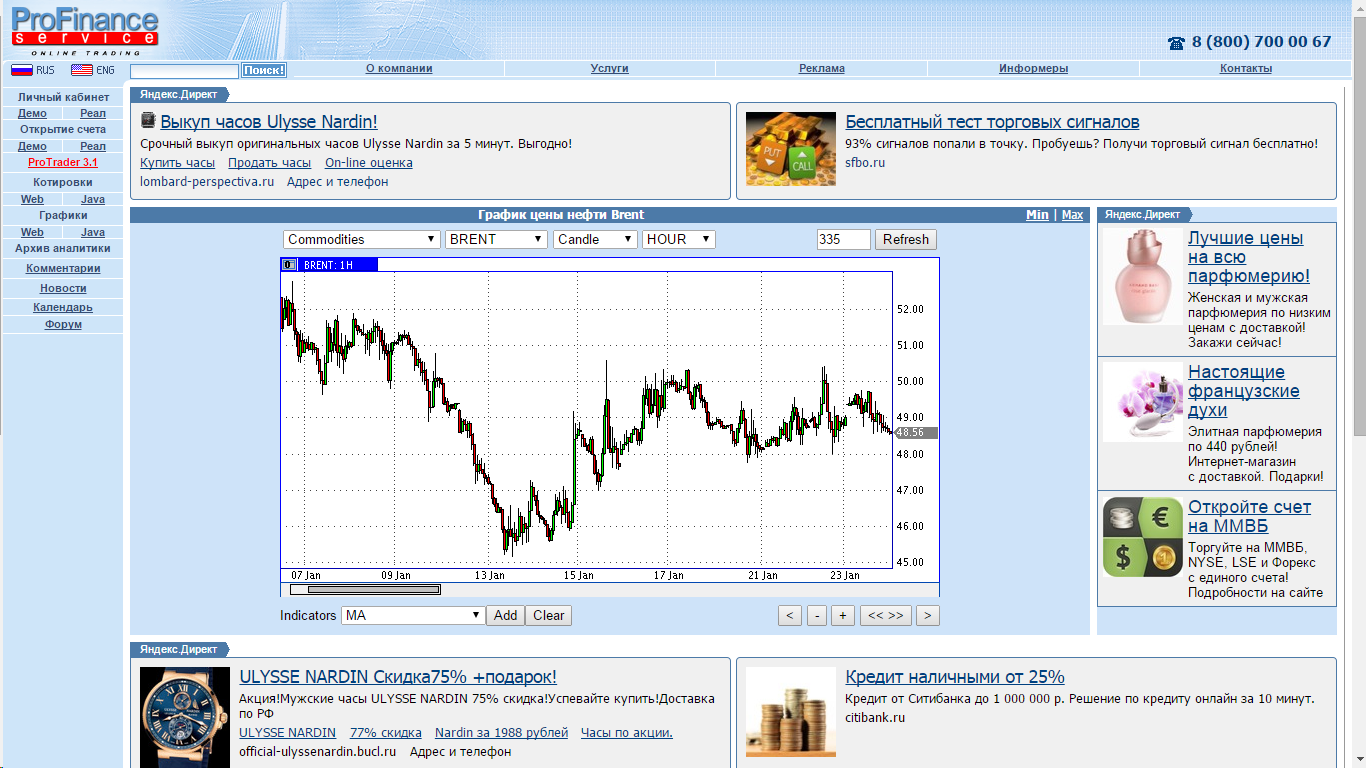Image resolution: width=1366 pixels, height=768 pixels.
Task: Click the bars count field showing 335
Action: (x=843, y=239)
